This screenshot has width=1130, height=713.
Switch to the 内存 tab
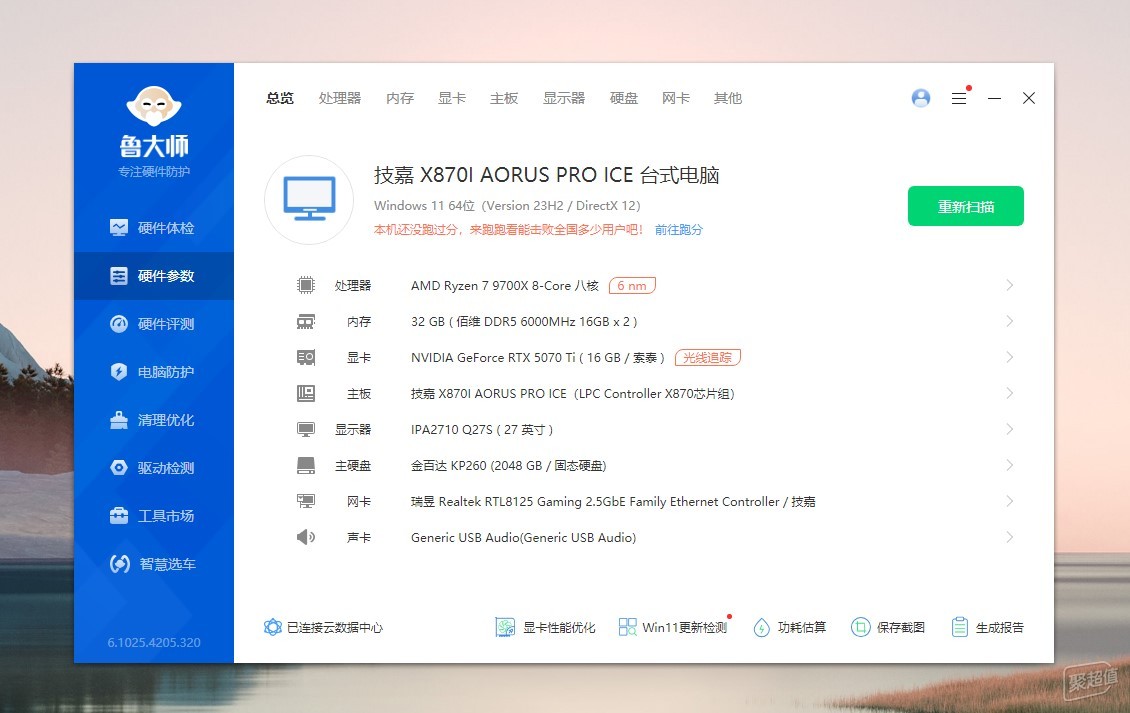point(400,98)
